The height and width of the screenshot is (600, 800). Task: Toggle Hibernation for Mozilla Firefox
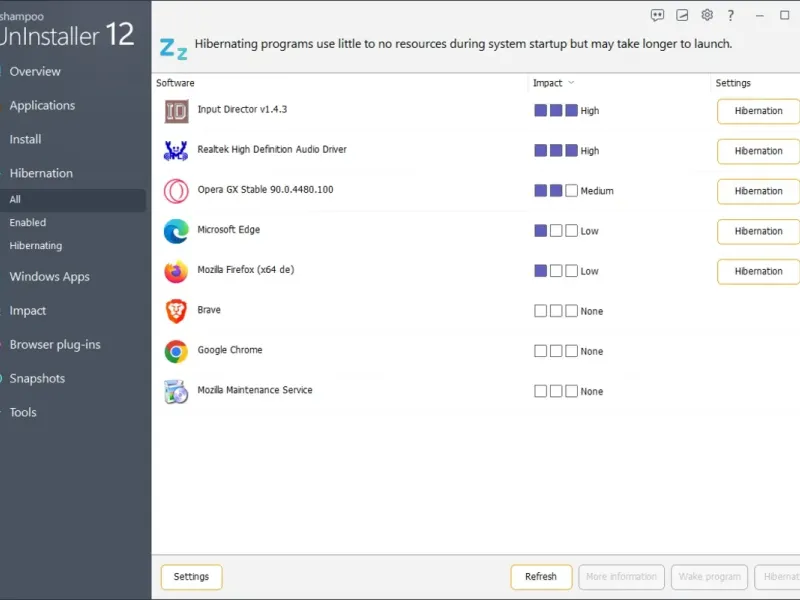[758, 271]
